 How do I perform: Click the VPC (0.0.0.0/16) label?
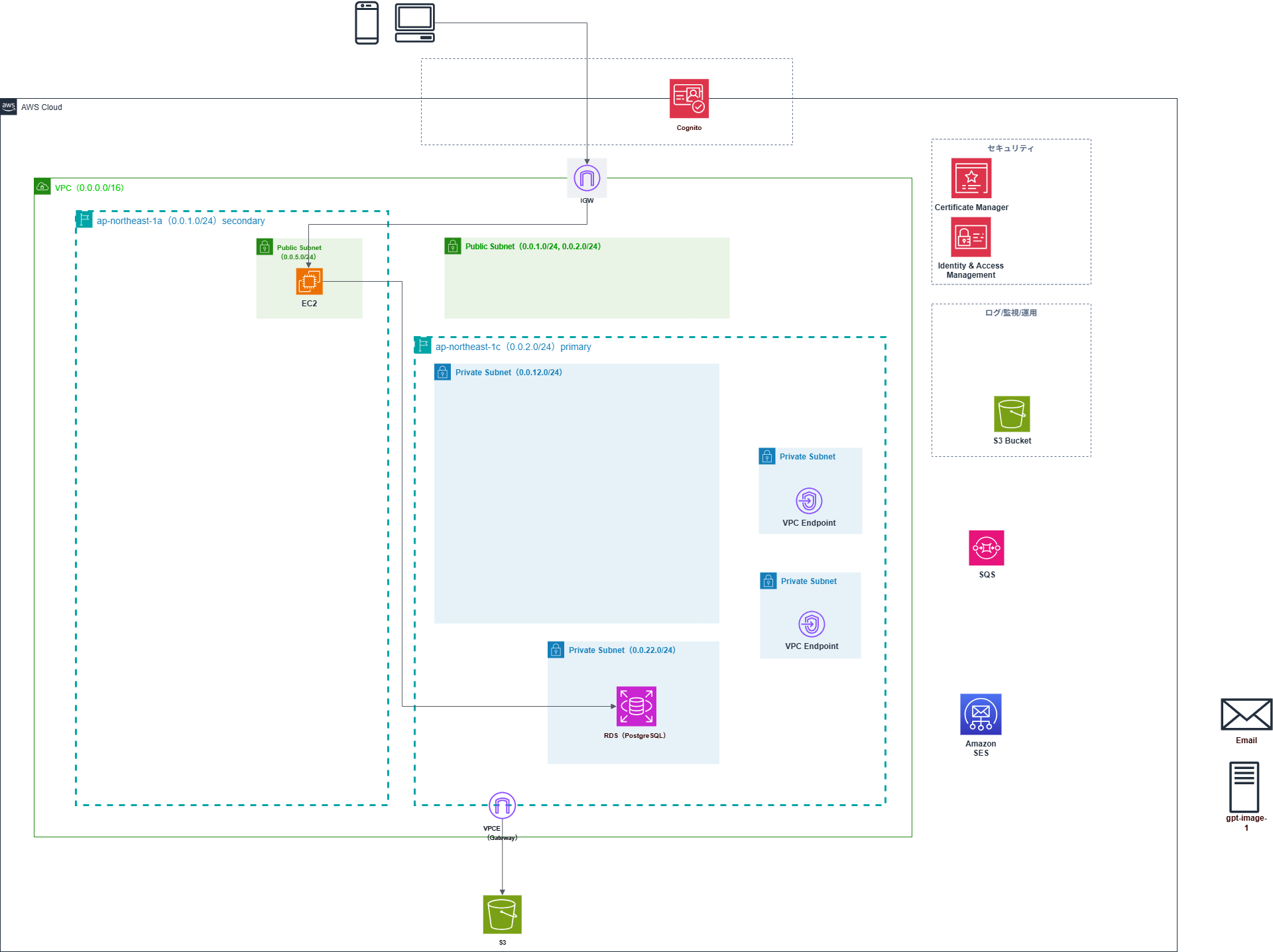pyautogui.click(x=89, y=188)
